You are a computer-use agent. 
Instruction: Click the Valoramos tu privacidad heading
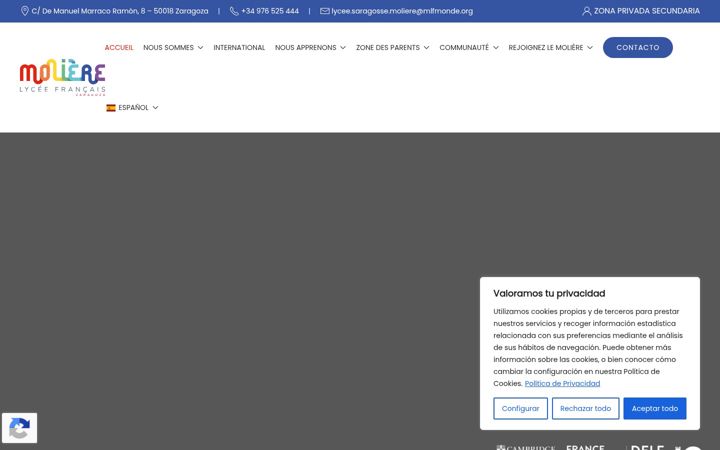click(x=549, y=293)
